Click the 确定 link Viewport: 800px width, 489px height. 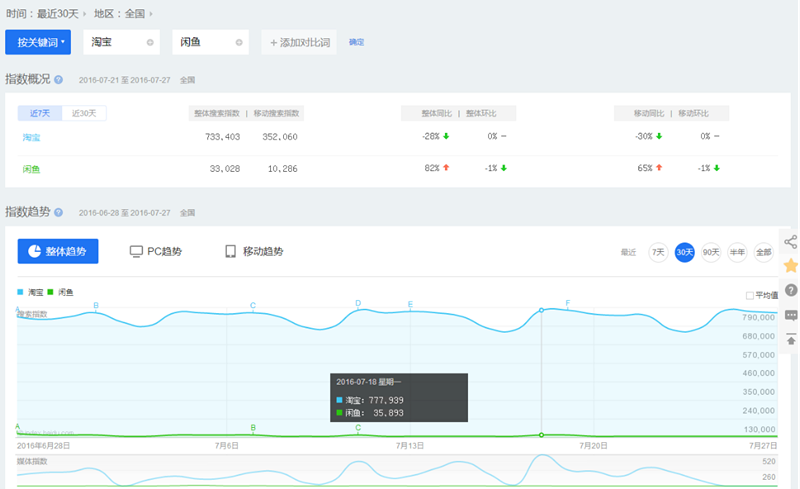(356, 42)
